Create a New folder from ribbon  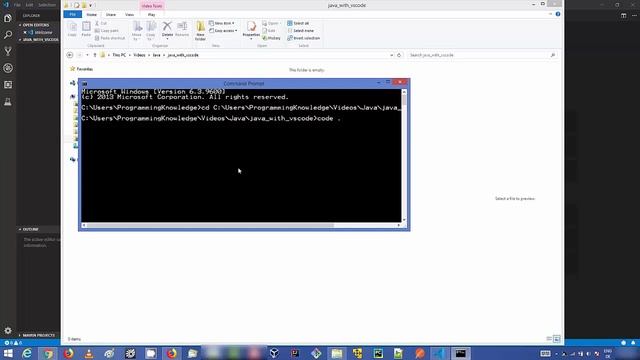(x=200, y=31)
